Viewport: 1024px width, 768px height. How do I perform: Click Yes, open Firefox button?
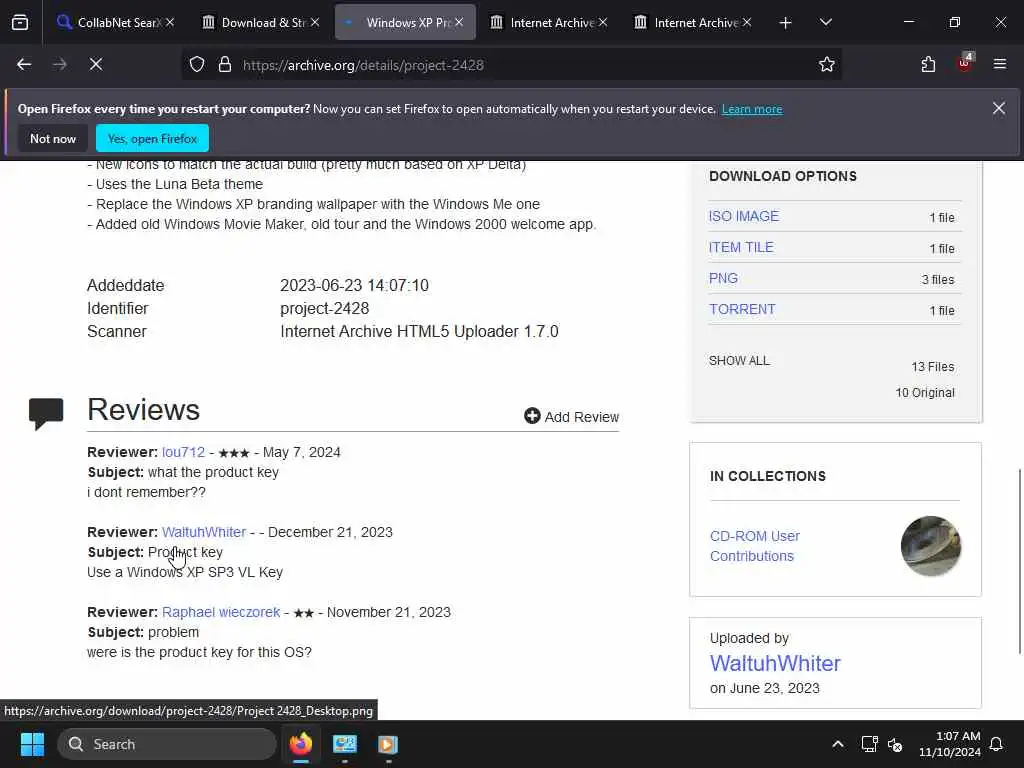[x=152, y=138]
